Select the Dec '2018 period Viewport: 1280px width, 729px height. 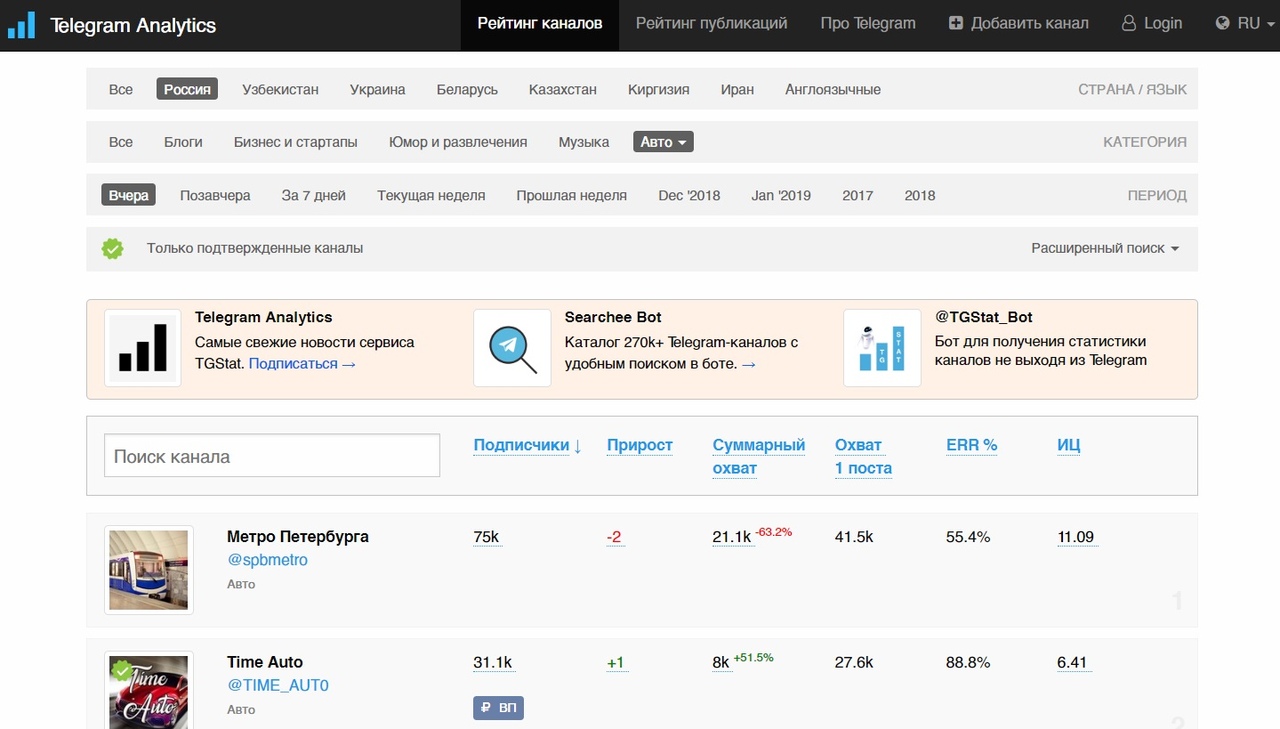689,195
